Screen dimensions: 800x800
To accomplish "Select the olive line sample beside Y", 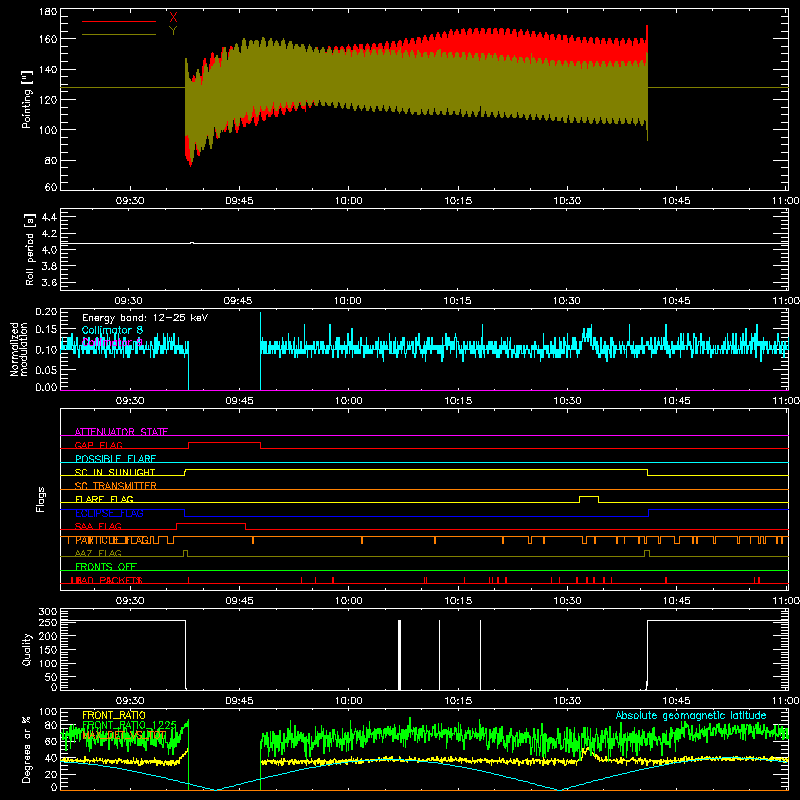I will tap(119, 35).
